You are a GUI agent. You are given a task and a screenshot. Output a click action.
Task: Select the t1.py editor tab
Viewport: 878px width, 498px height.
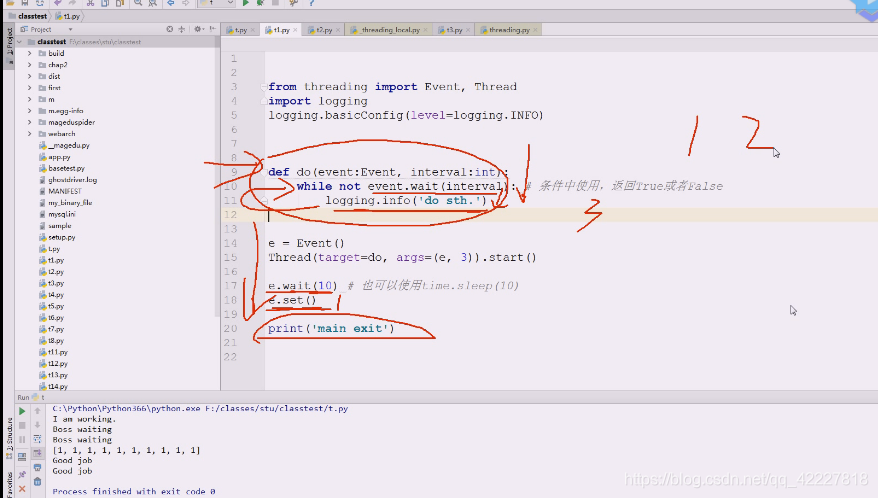point(281,30)
